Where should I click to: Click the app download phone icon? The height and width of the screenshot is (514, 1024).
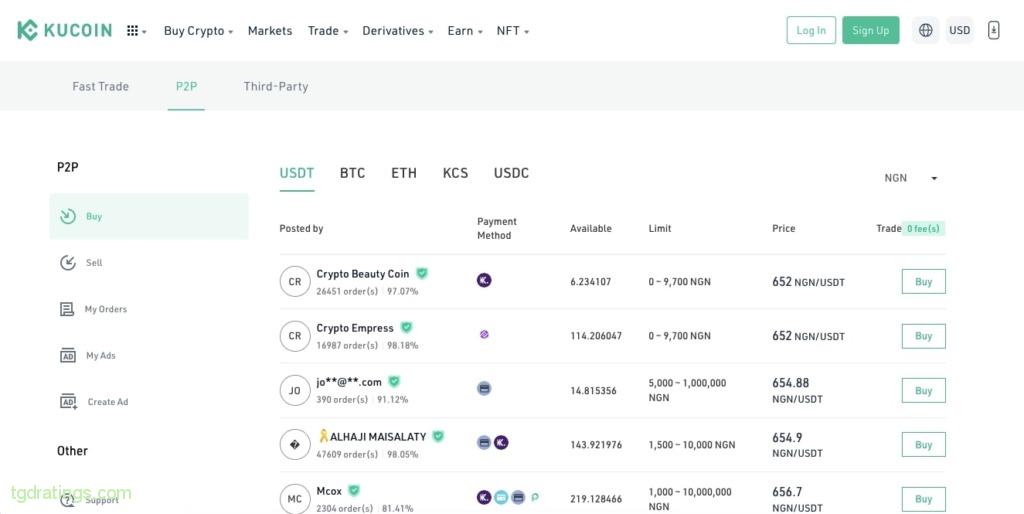[x=993, y=30]
